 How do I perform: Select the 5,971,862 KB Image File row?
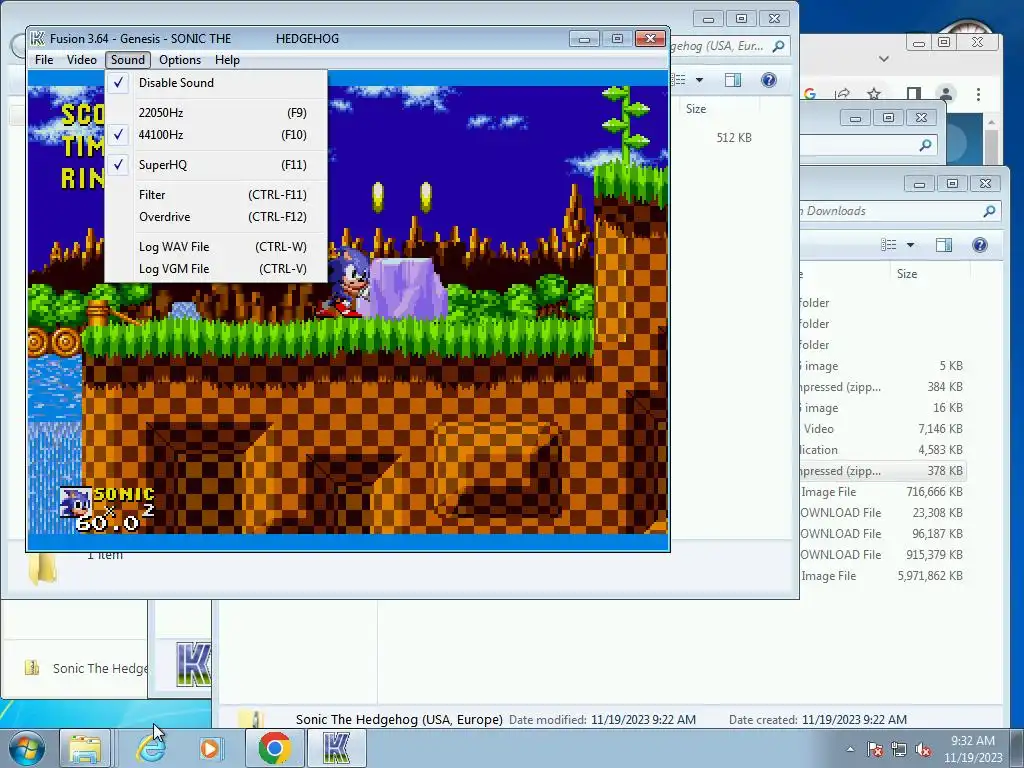(882, 576)
